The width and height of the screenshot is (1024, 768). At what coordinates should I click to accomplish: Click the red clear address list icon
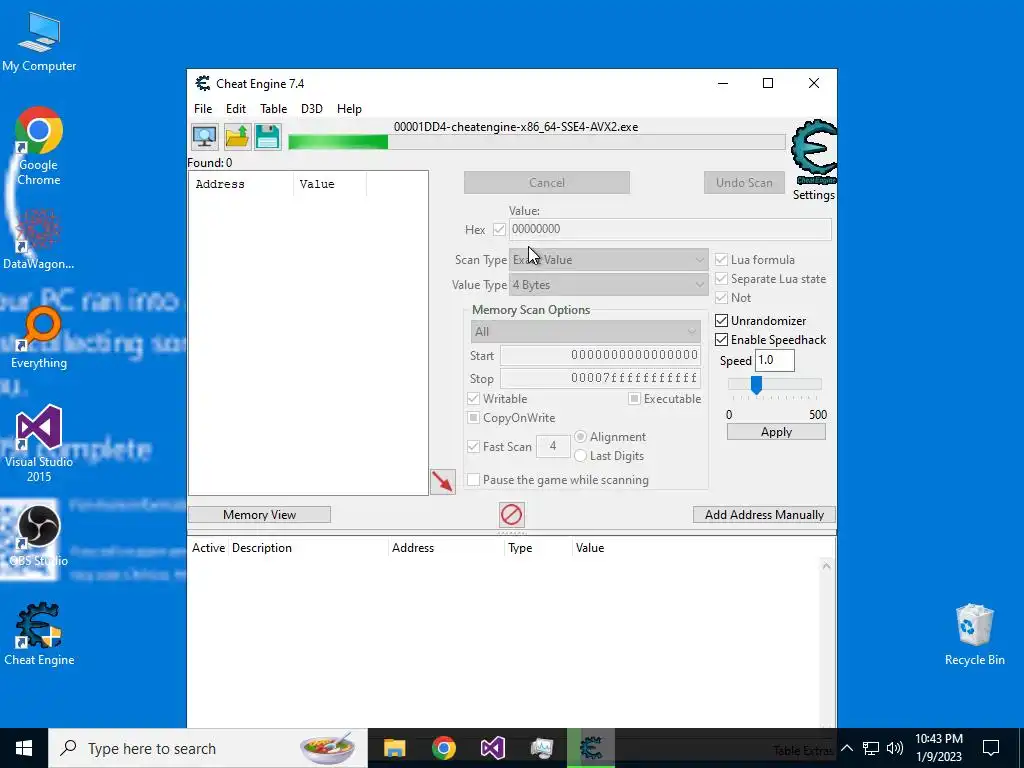pos(511,515)
